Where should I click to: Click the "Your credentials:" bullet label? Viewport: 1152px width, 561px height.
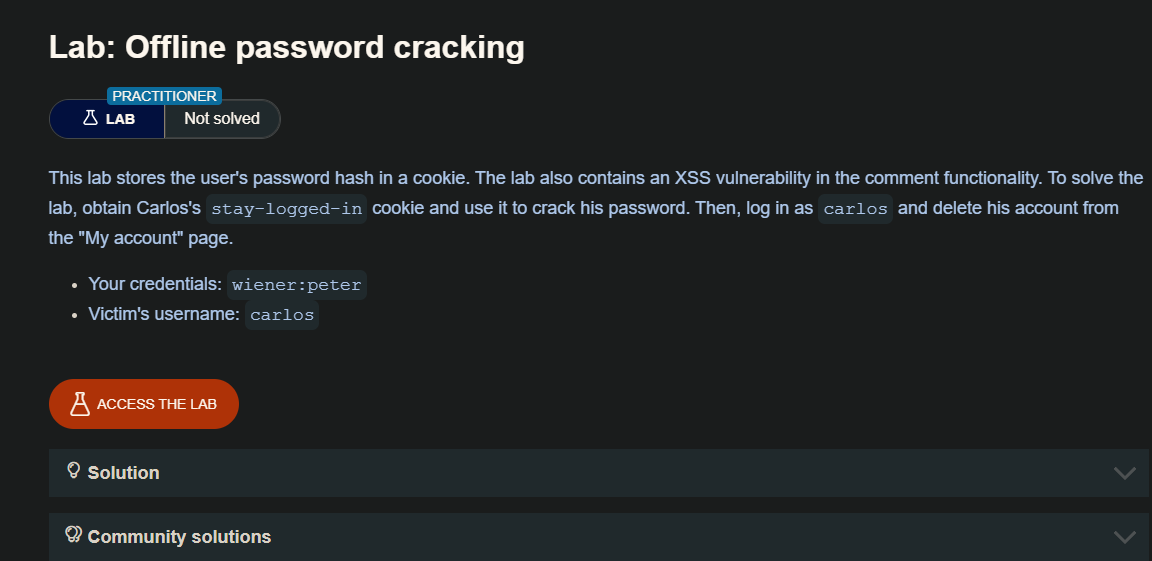(155, 285)
